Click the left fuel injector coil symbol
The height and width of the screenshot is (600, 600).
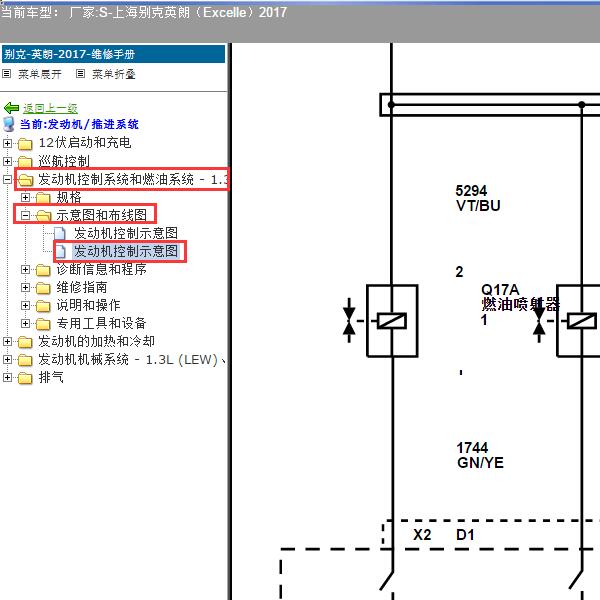point(392,321)
